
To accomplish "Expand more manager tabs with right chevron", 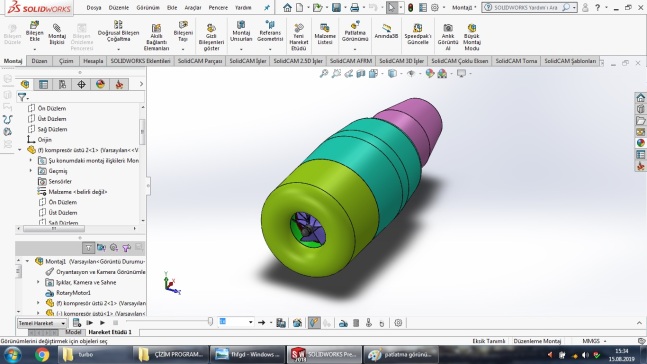I will [141, 84].
